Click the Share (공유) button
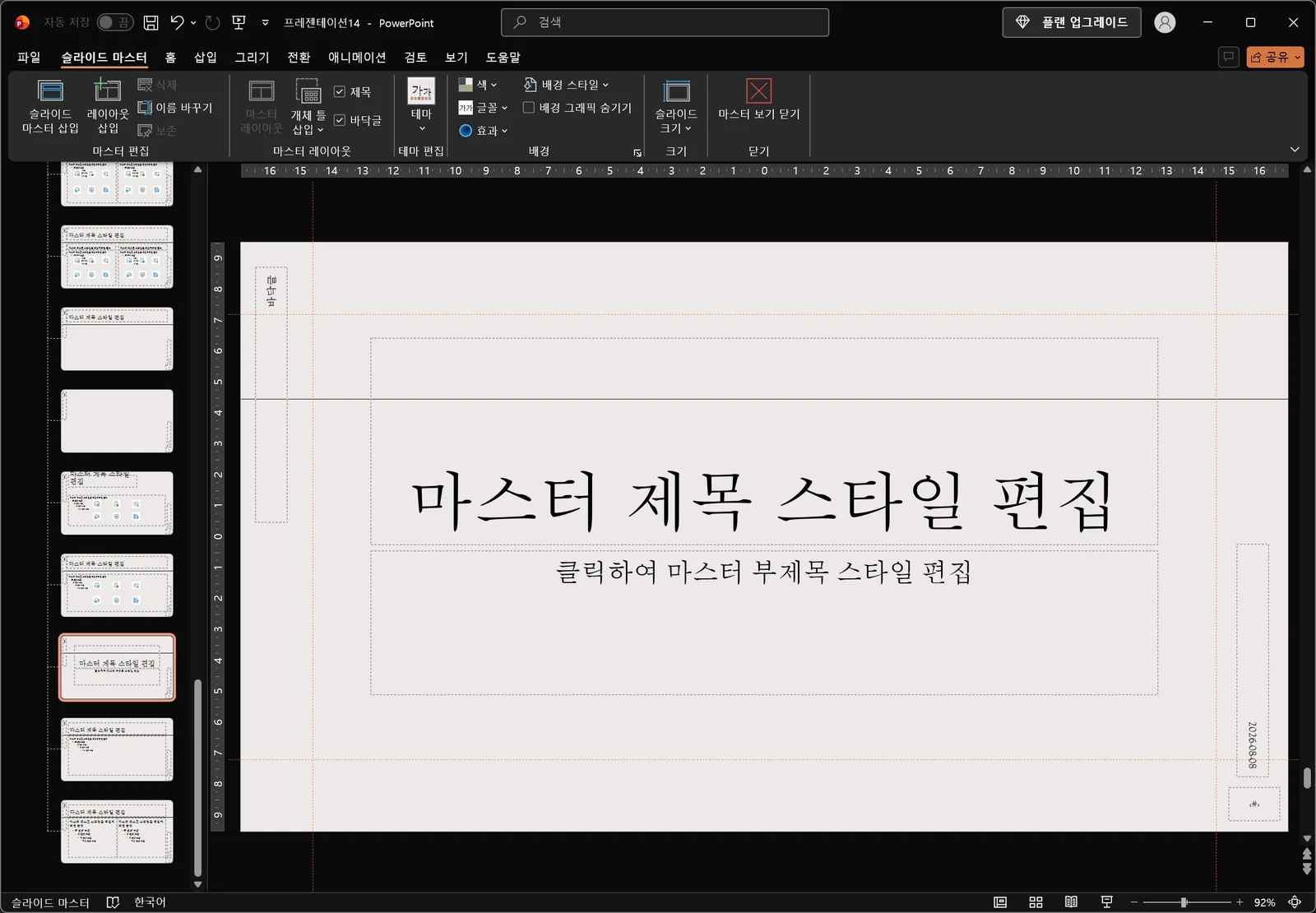The image size is (1316, 913). click(1270, 57)
